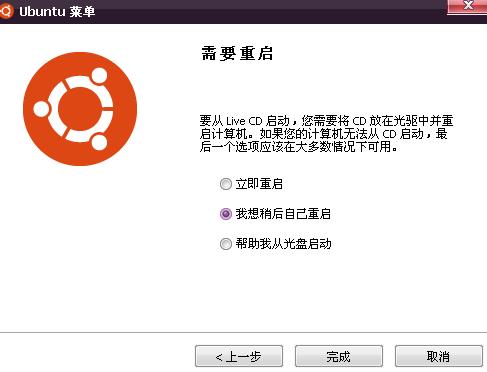This screenshot has height=372, width=487.
Task: Close the Ubuntu 菜单 window
Action: (468, 6)
